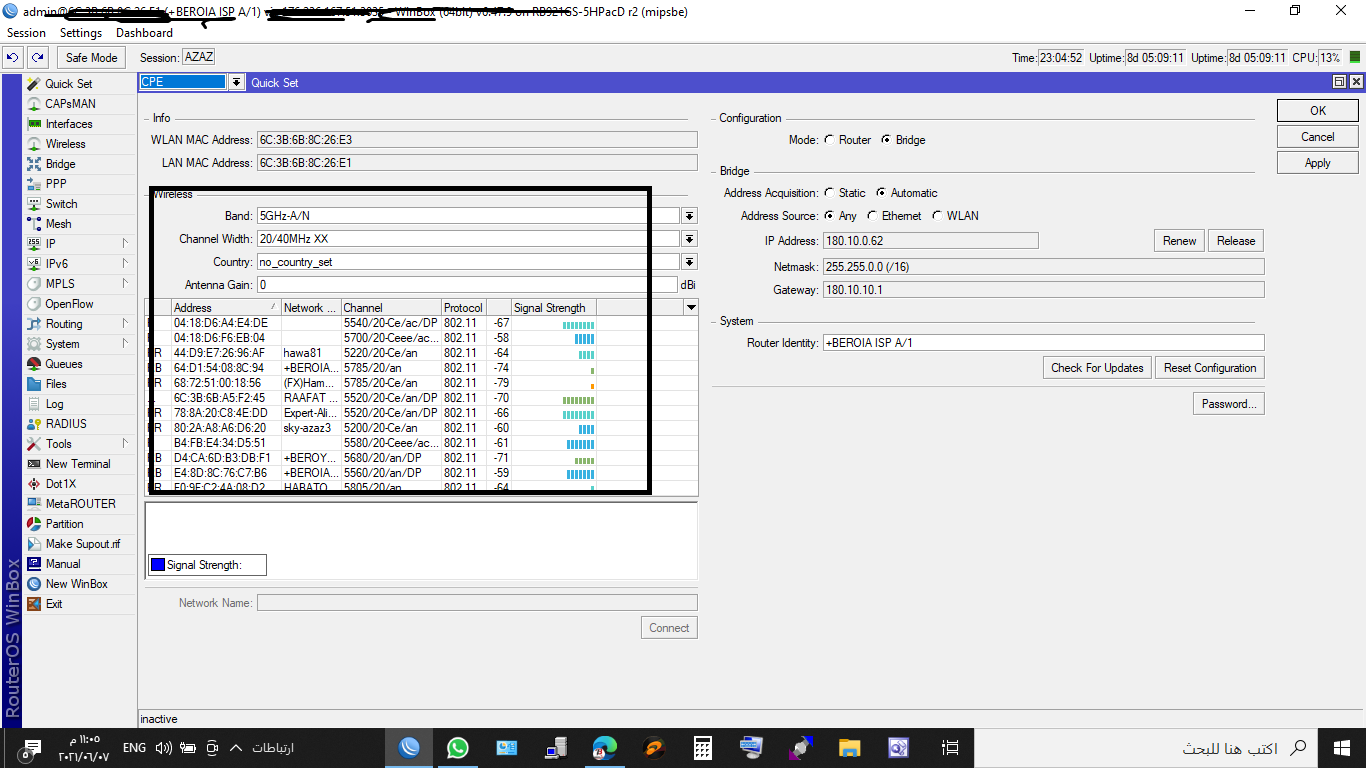The image size is (1366, 768).
Task: Expand the Routing submenu
Action: point(126,324)
